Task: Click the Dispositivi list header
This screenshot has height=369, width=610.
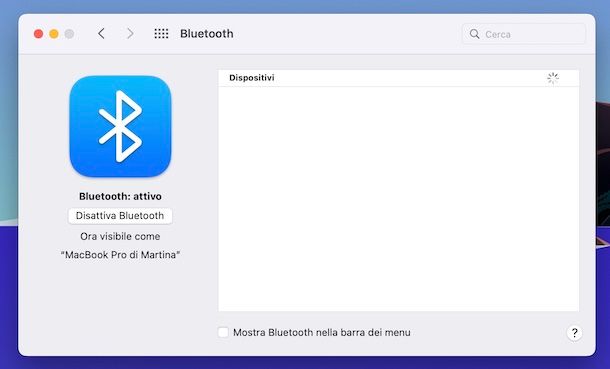Action: point(399,78)
